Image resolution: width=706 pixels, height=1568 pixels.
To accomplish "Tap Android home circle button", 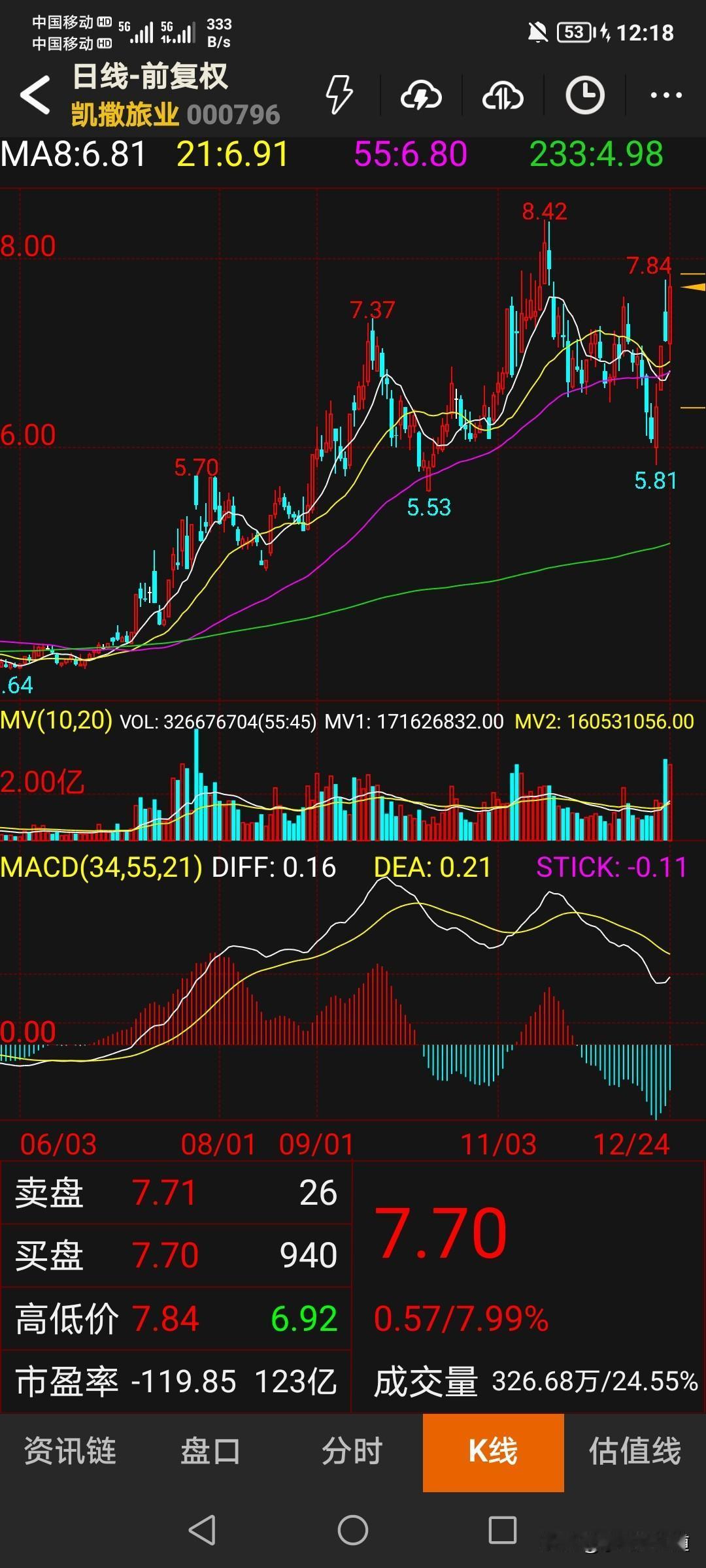I will [x=353, y=1529].
